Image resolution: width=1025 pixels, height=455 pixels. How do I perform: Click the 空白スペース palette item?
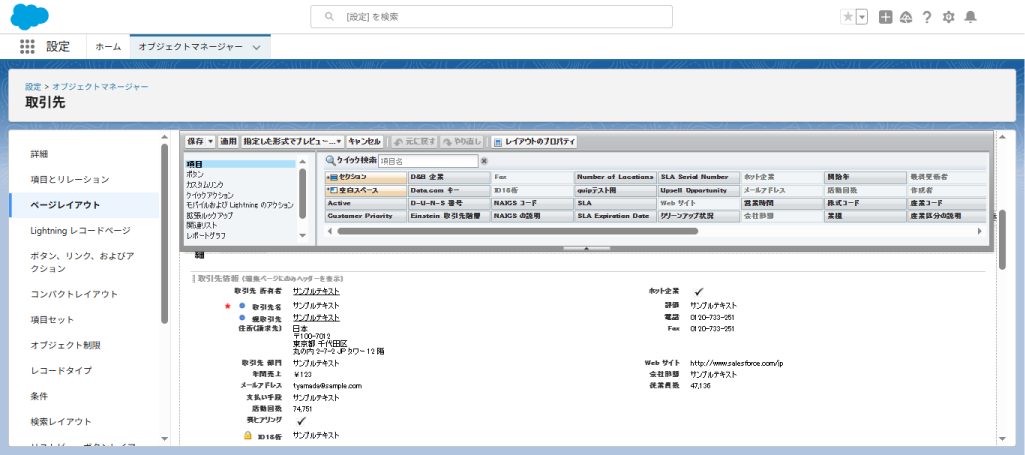coord(365,190)
